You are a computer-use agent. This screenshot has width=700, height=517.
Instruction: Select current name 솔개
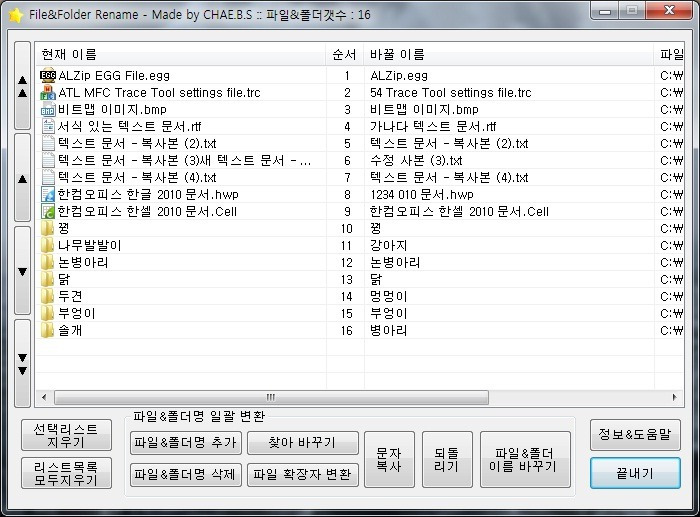tap(70, 330)
